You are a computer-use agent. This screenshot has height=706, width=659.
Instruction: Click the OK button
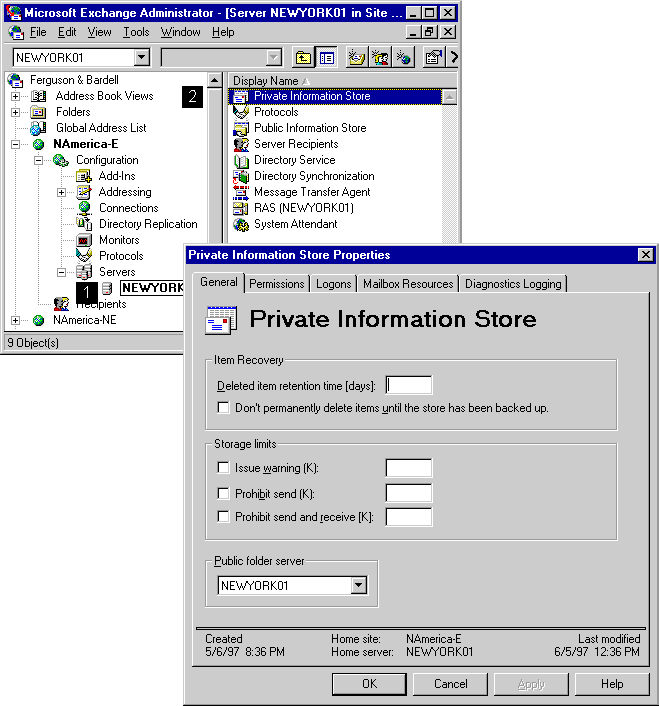(x=369, y=684)
